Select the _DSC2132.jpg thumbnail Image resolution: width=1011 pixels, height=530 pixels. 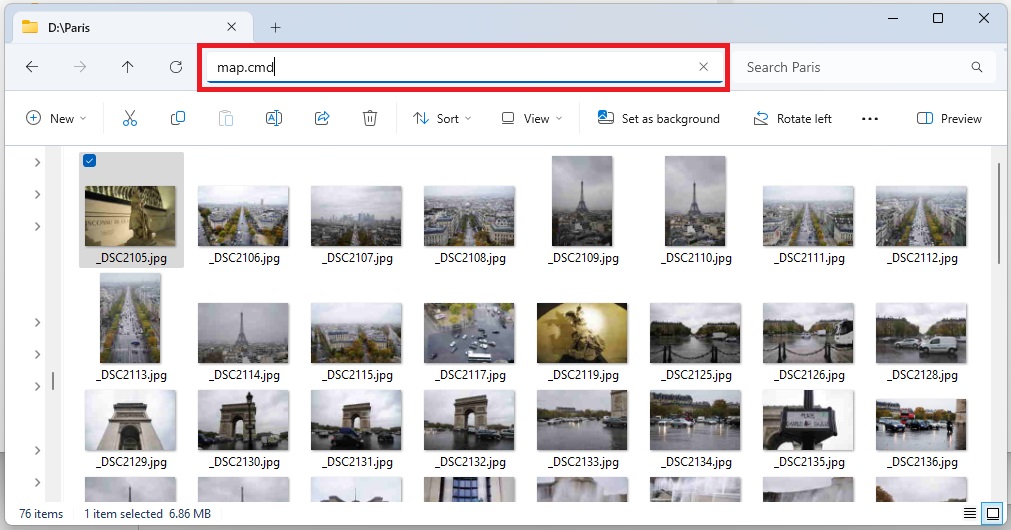[x=469, y=420]
